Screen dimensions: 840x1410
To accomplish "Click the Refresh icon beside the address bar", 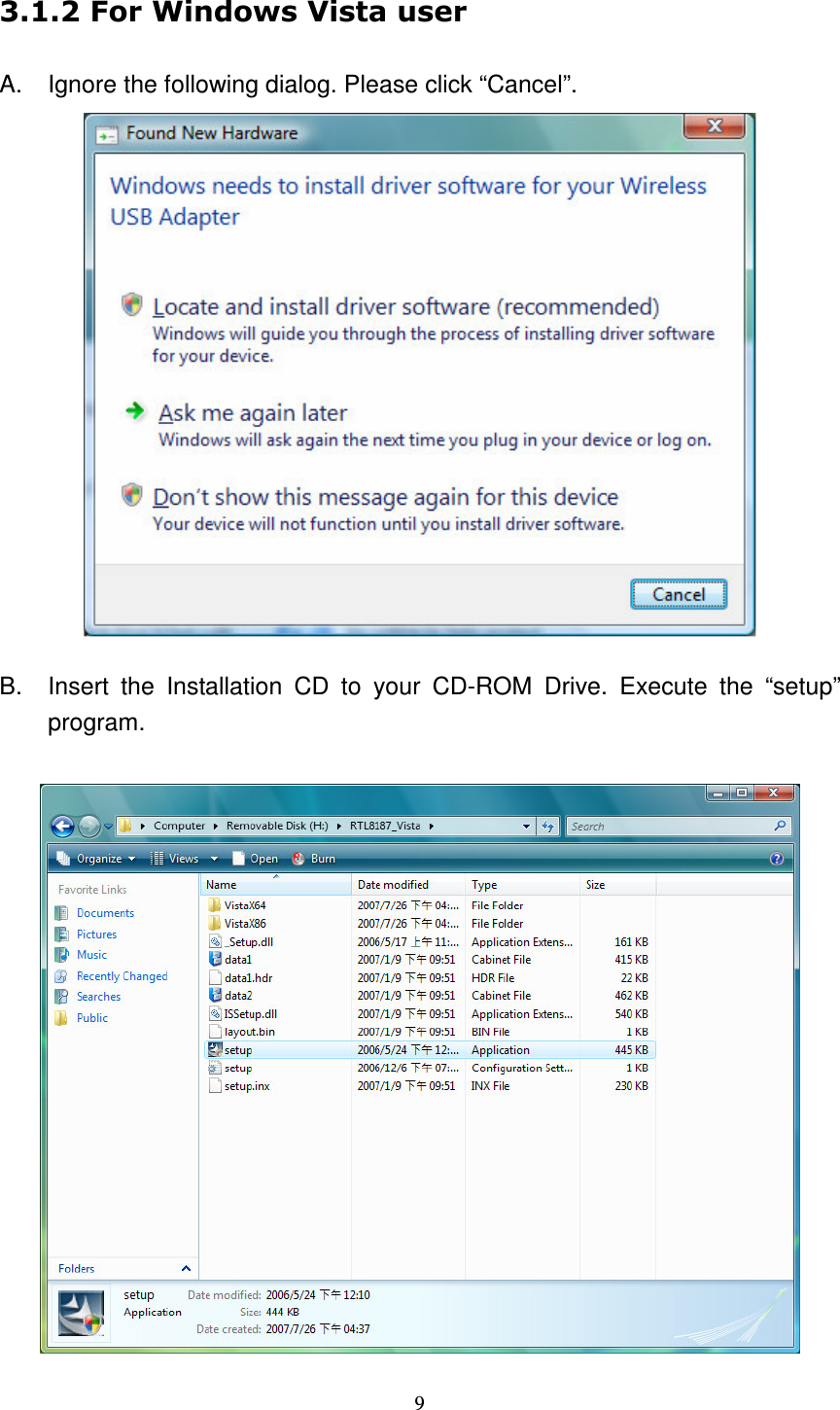I will coord(548,826).
